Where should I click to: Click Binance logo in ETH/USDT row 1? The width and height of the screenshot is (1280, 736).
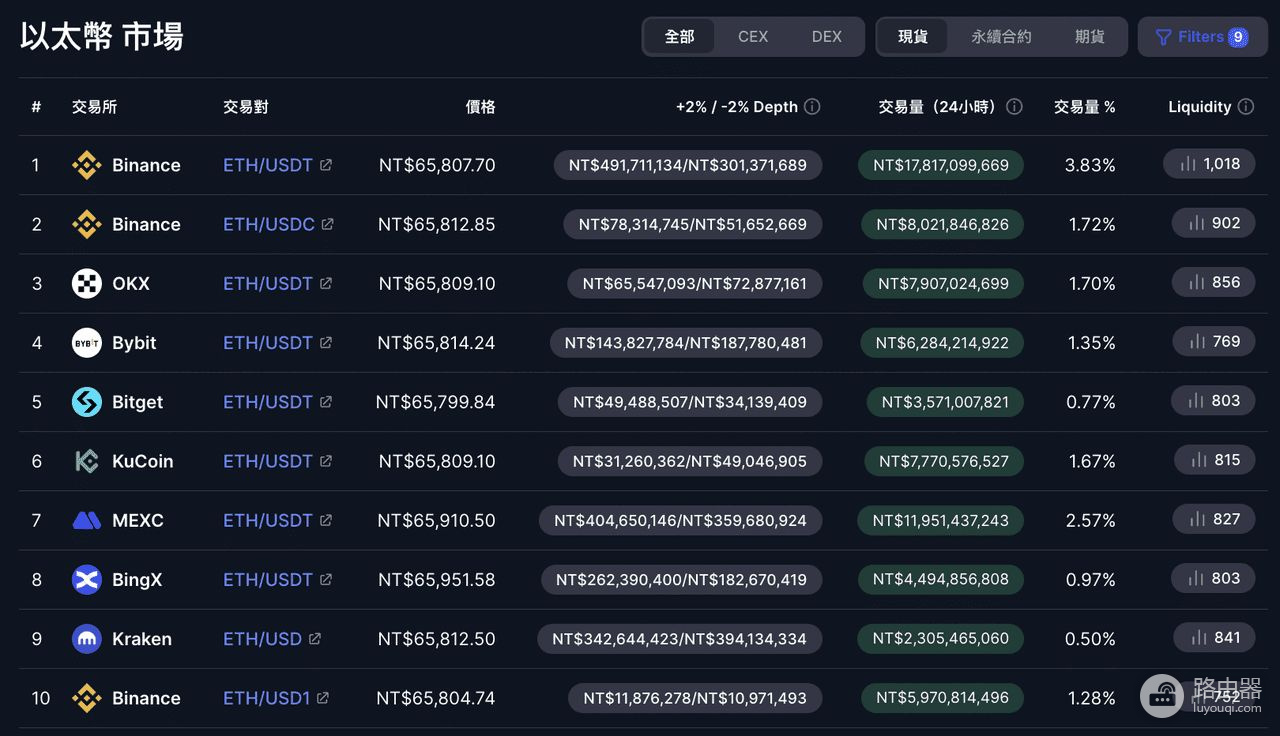click(x=87, y=165)
